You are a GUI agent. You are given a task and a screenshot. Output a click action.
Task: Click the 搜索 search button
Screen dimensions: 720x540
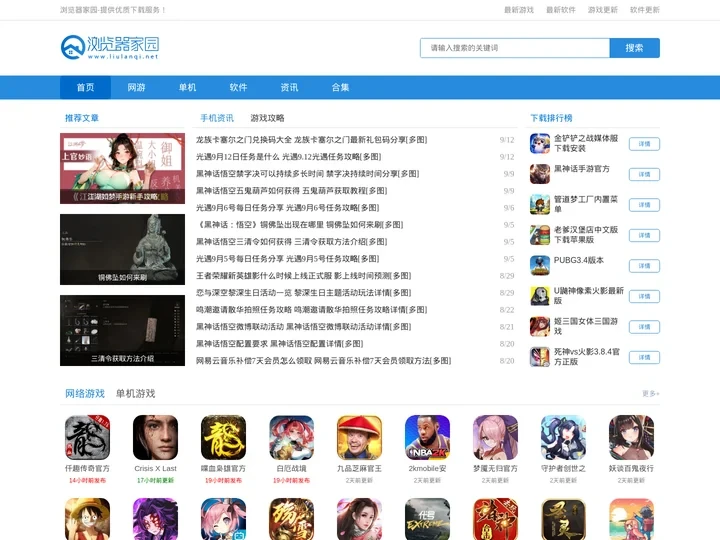coord(635,48)
